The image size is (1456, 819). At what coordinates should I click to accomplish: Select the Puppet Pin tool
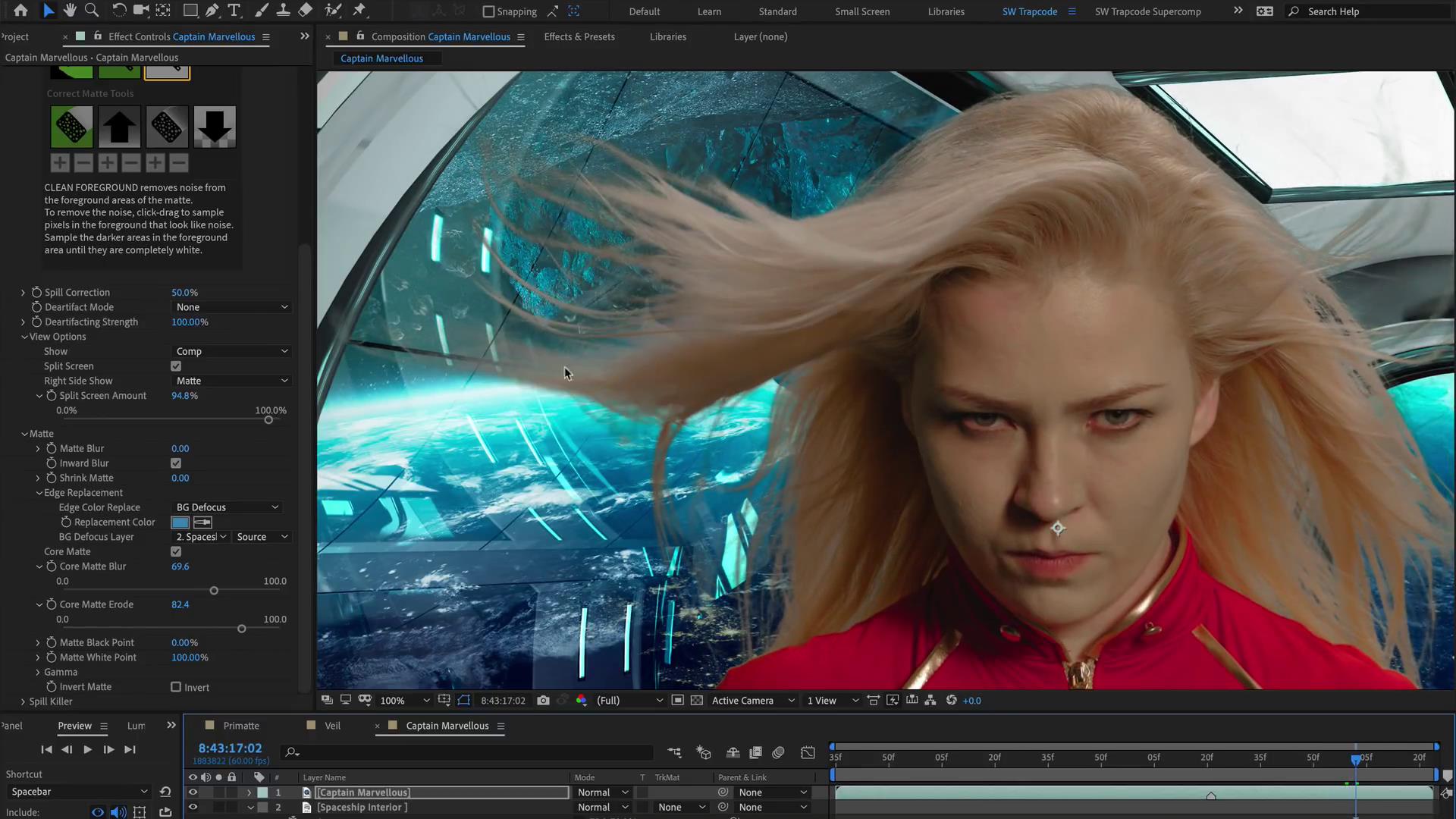point(359,11)
